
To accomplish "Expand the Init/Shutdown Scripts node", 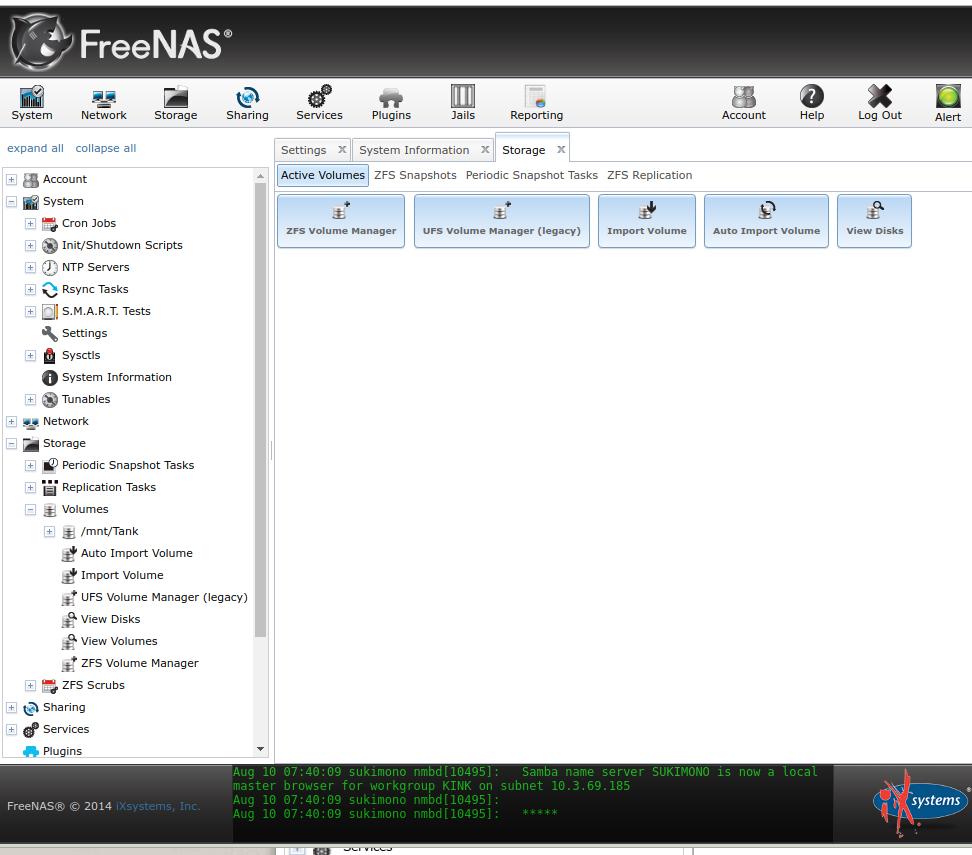I will pos(30,246).
